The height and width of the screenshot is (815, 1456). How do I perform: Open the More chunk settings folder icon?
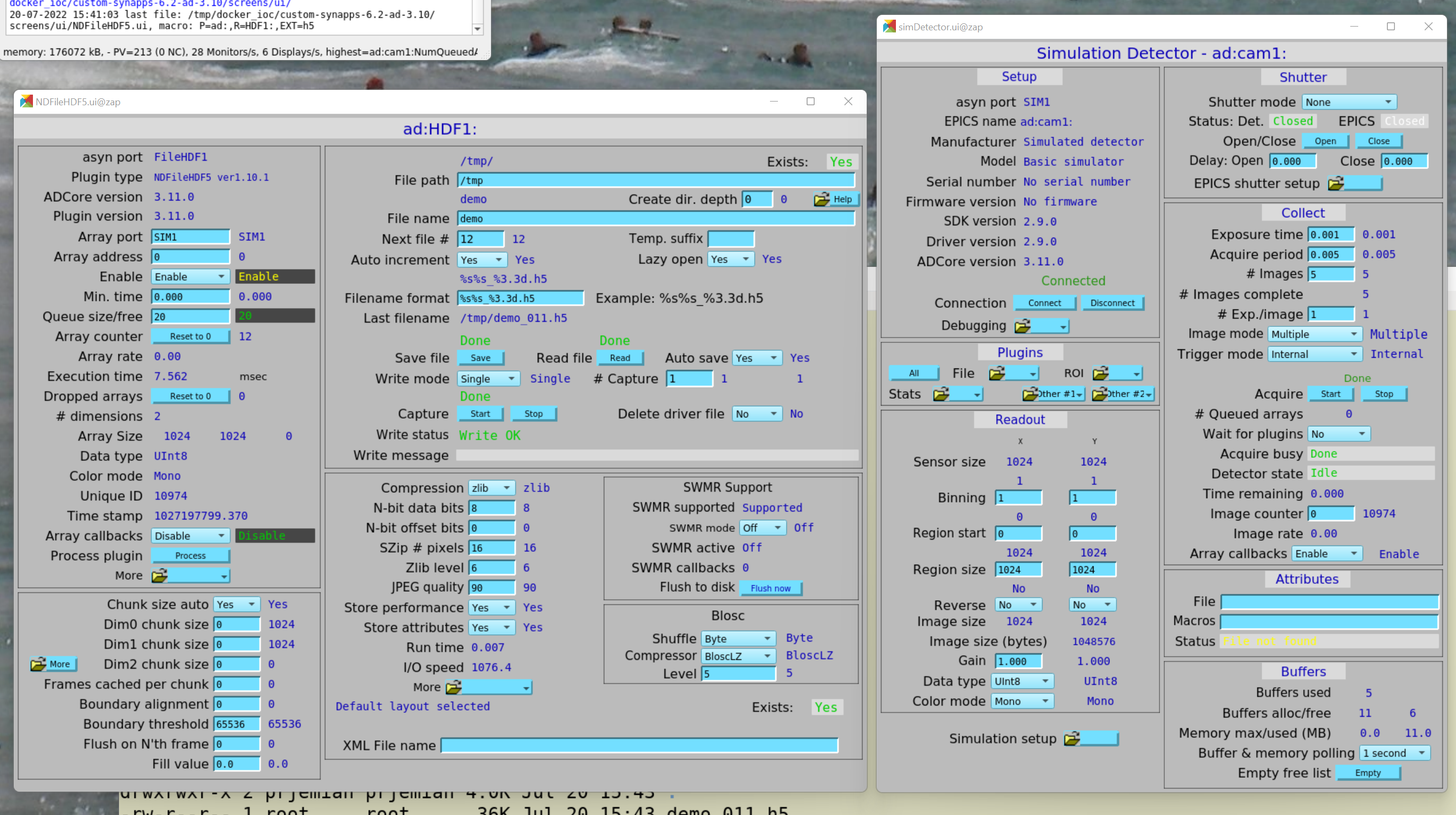tap(53, 664)
